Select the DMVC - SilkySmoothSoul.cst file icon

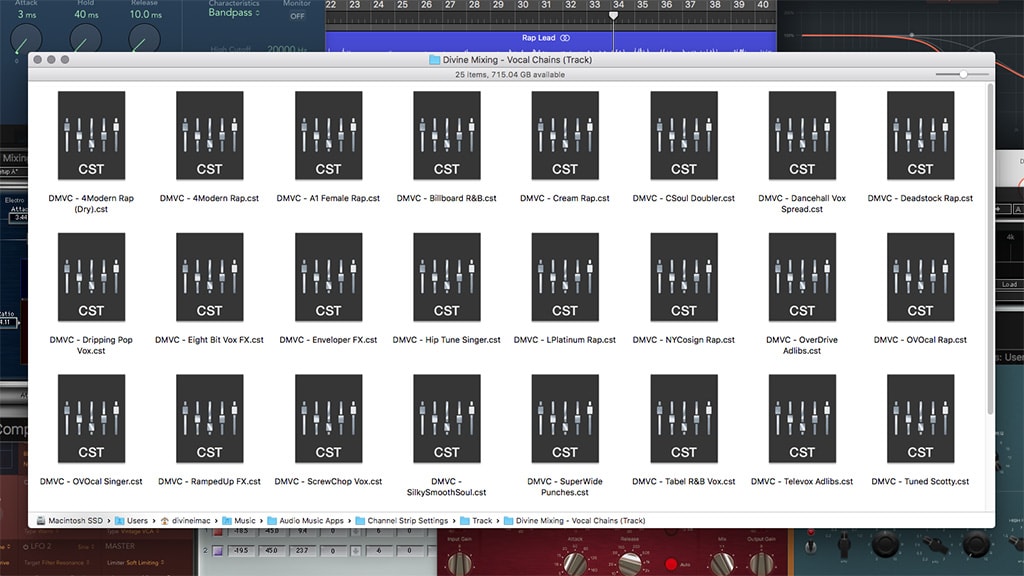[x=447, y=419]
